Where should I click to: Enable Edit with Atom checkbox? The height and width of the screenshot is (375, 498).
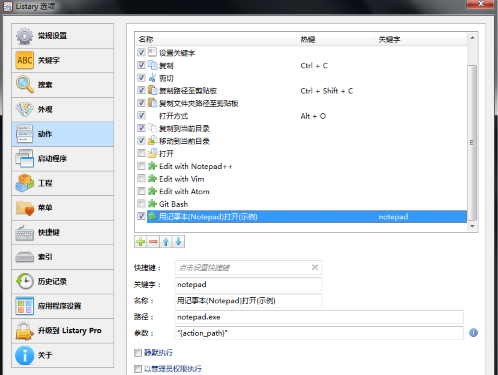click(141, 191)
